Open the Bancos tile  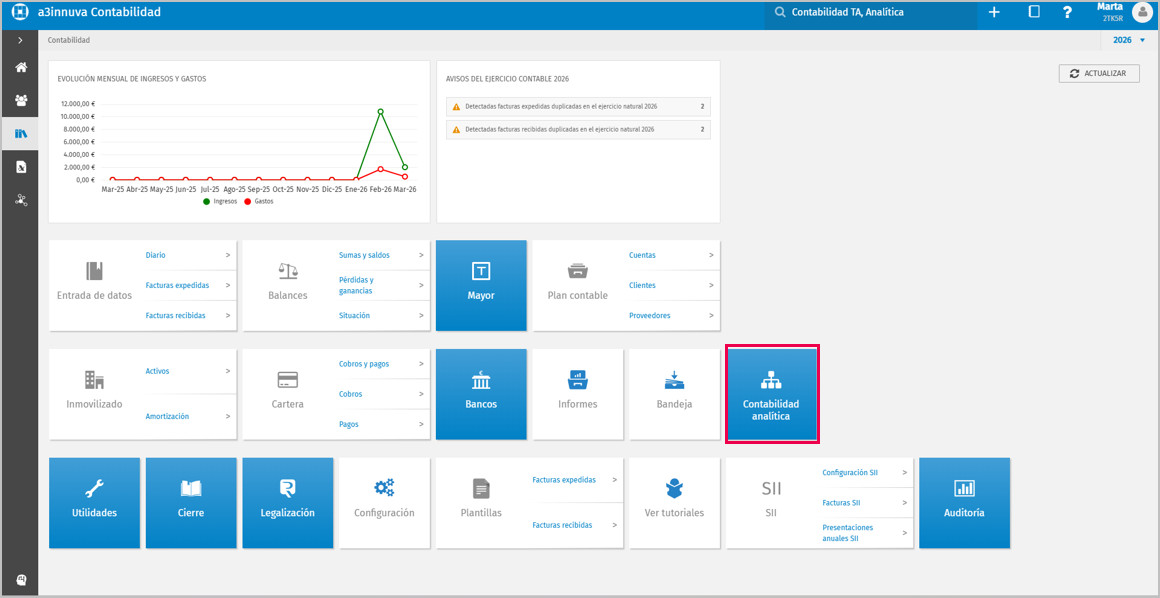click(x=482, y=394)
